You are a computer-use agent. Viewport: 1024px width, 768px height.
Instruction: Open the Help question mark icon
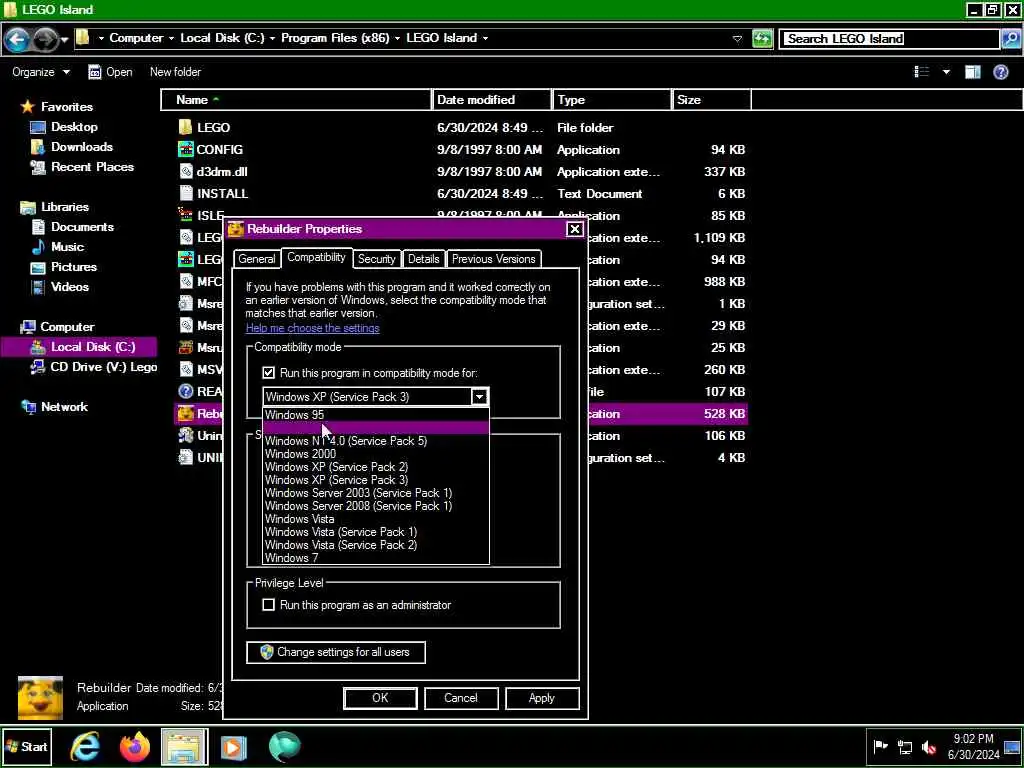(x=1000, y=72)
